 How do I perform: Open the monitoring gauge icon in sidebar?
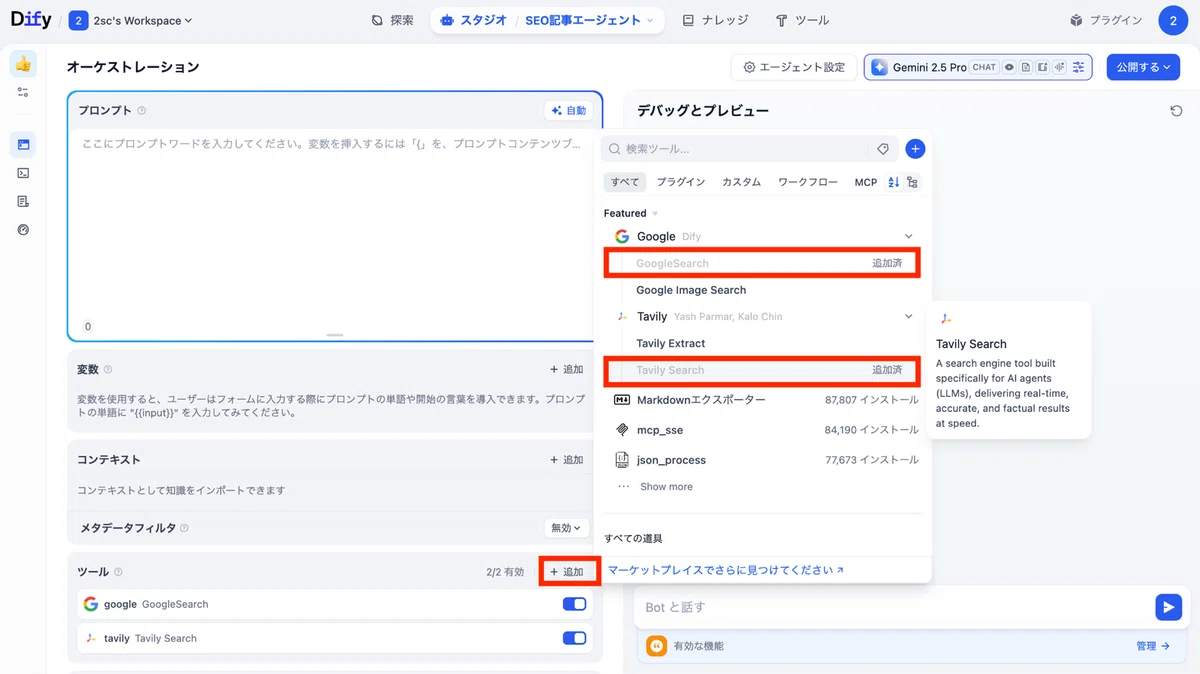[x=23, y=229]
